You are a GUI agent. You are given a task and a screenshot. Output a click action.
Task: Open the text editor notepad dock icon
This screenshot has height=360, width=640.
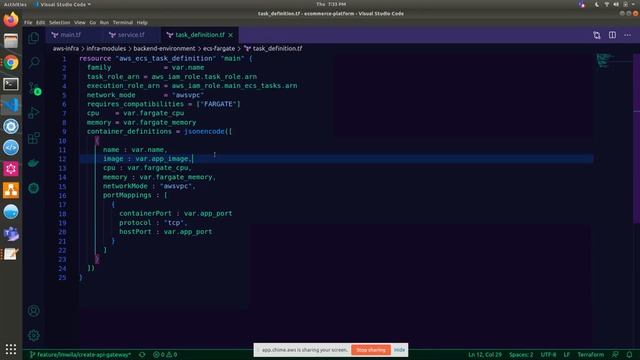(11, 254)
